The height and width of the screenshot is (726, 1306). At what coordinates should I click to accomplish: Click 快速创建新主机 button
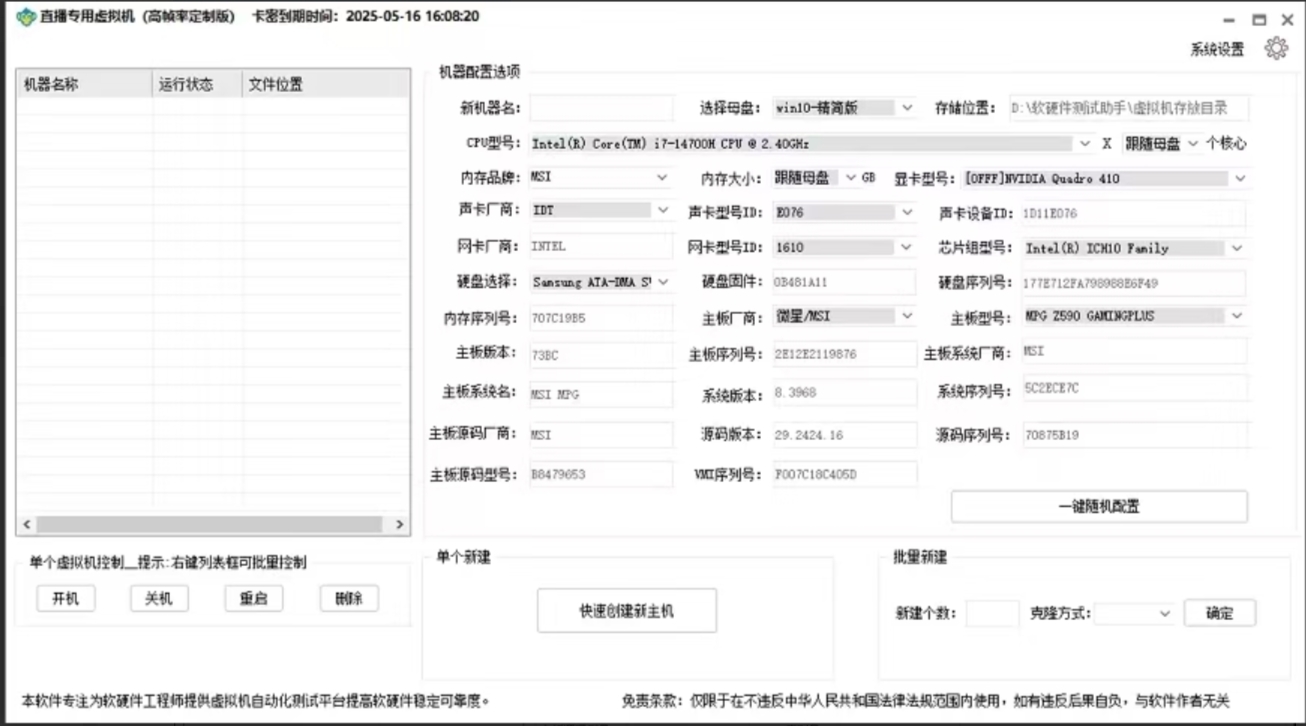point(626,611)
